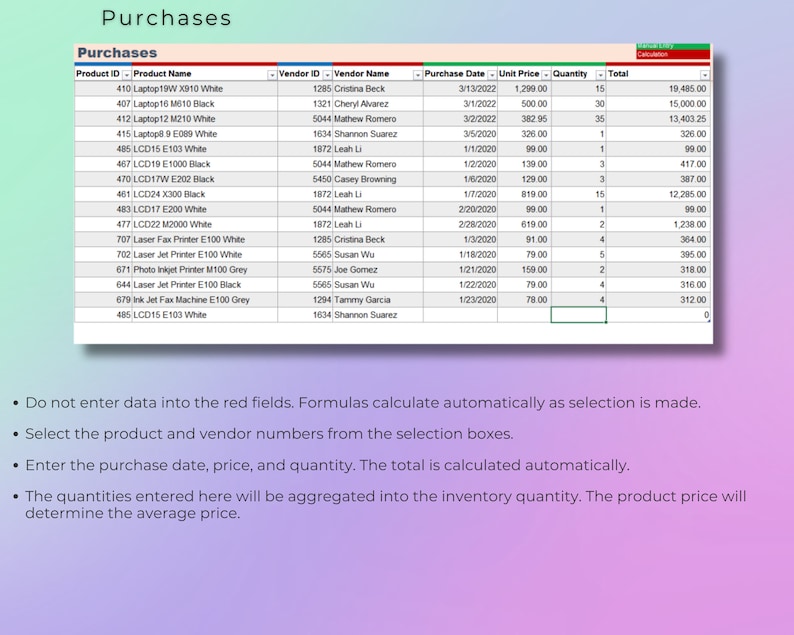
Task: Open the Vendor Name filter dropdown
Action: point(418,75)
